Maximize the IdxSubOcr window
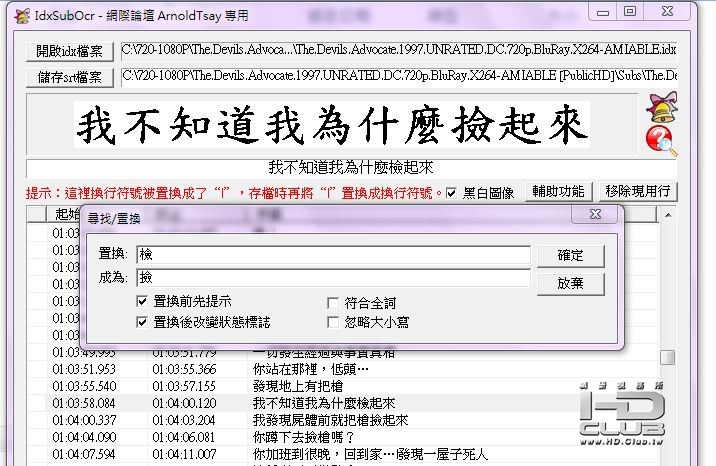 click(x=630, y=11)
